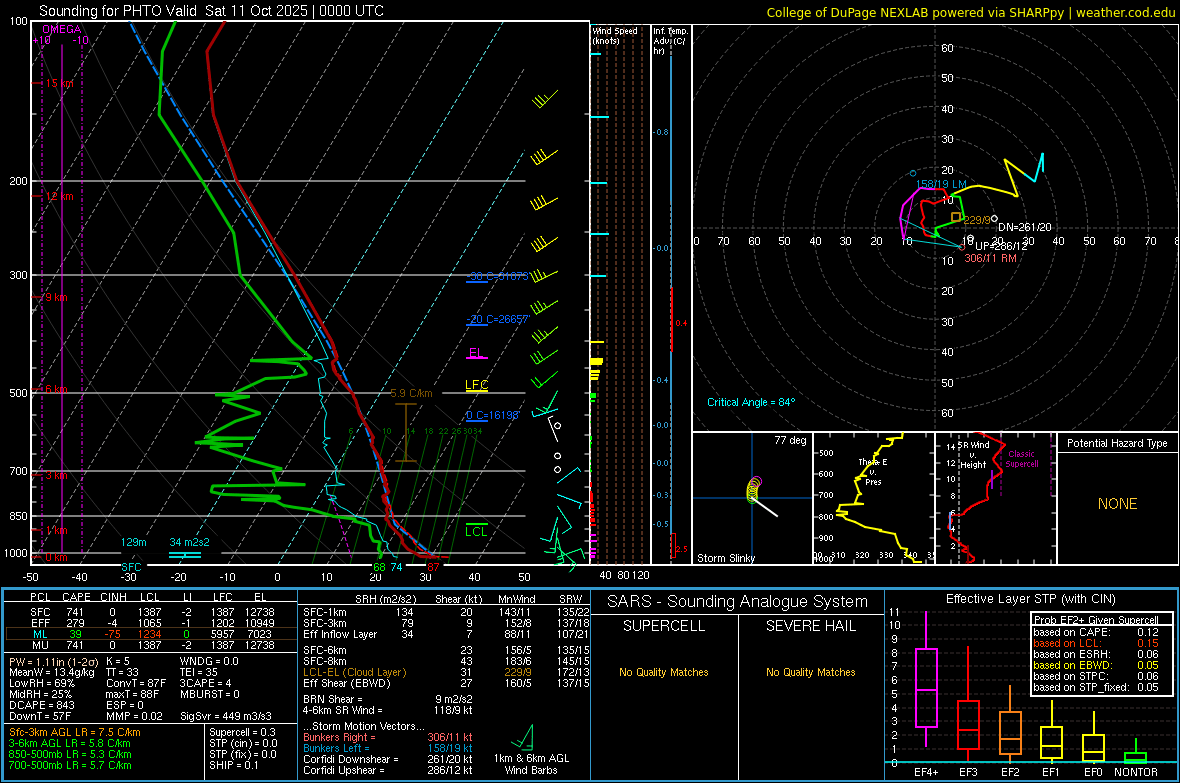Click the 'DCAPE = 843' value
Screen dimensions: 1180x783
click(x=41, y=705)
